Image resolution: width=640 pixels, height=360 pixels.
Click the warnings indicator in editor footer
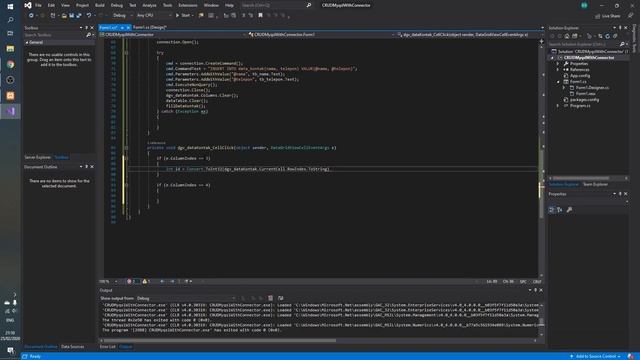(x=147, y=282)
